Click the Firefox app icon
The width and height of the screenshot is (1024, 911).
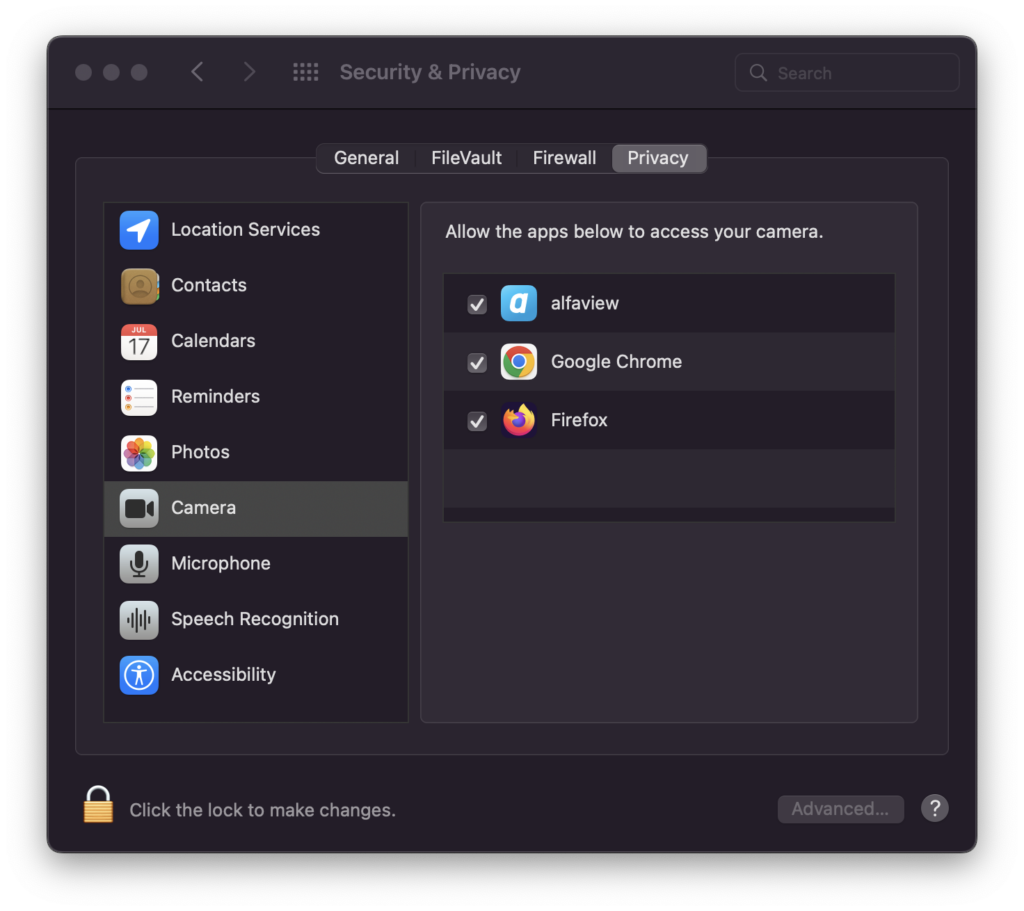coord(518,420)
